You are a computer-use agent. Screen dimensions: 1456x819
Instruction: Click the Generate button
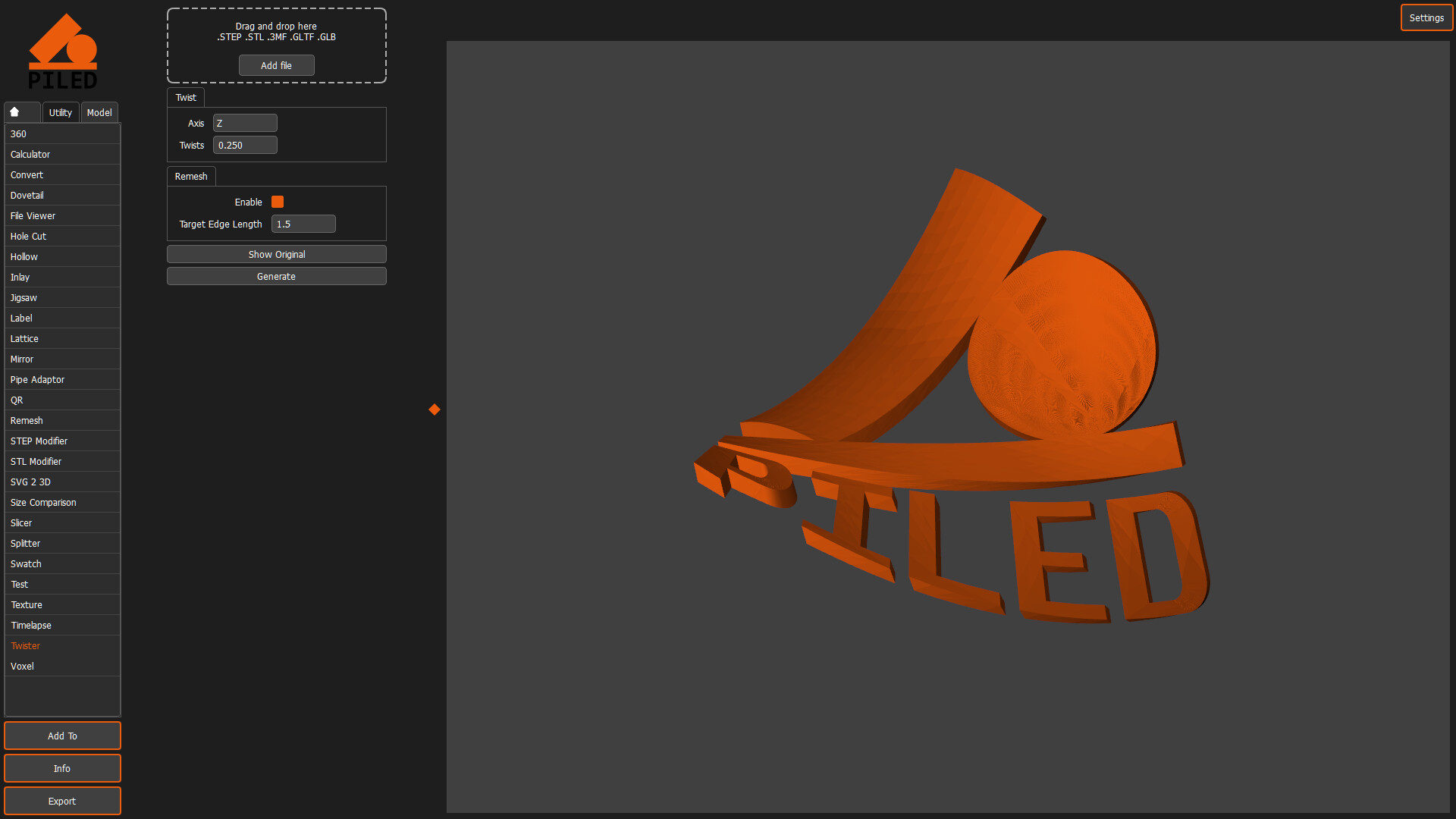coord(277,276)
